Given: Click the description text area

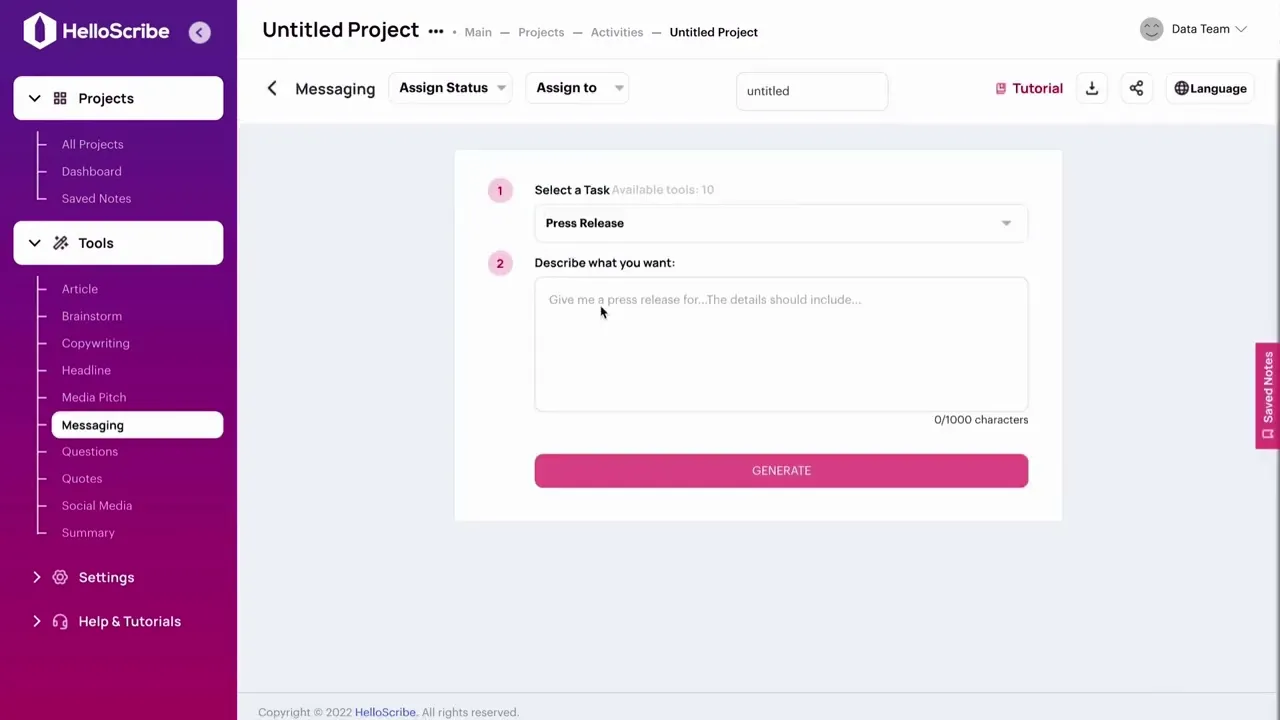Looking at the screenshot, I should tap(781, 344).
